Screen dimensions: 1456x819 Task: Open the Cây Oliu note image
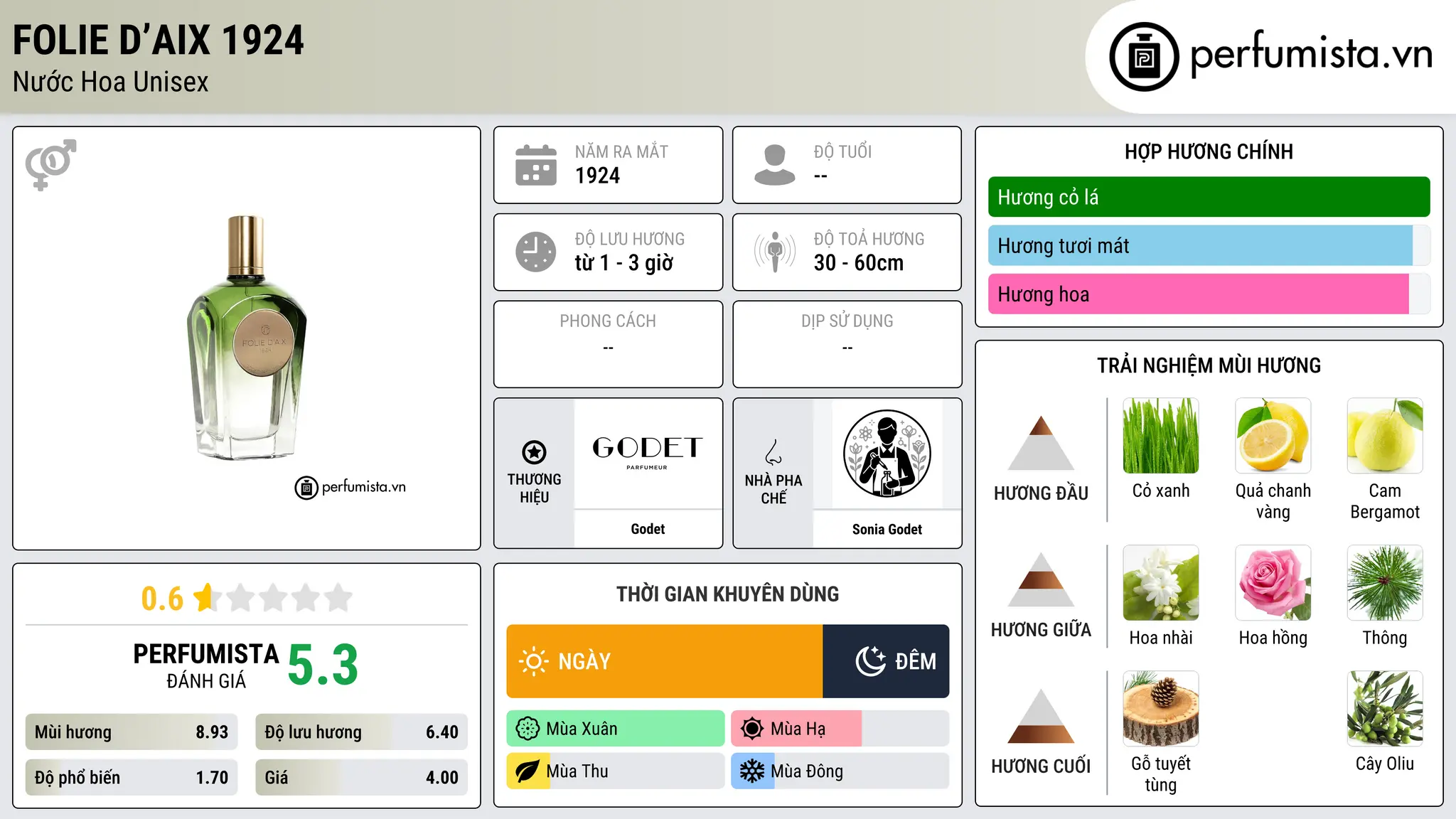point(1385,709)
